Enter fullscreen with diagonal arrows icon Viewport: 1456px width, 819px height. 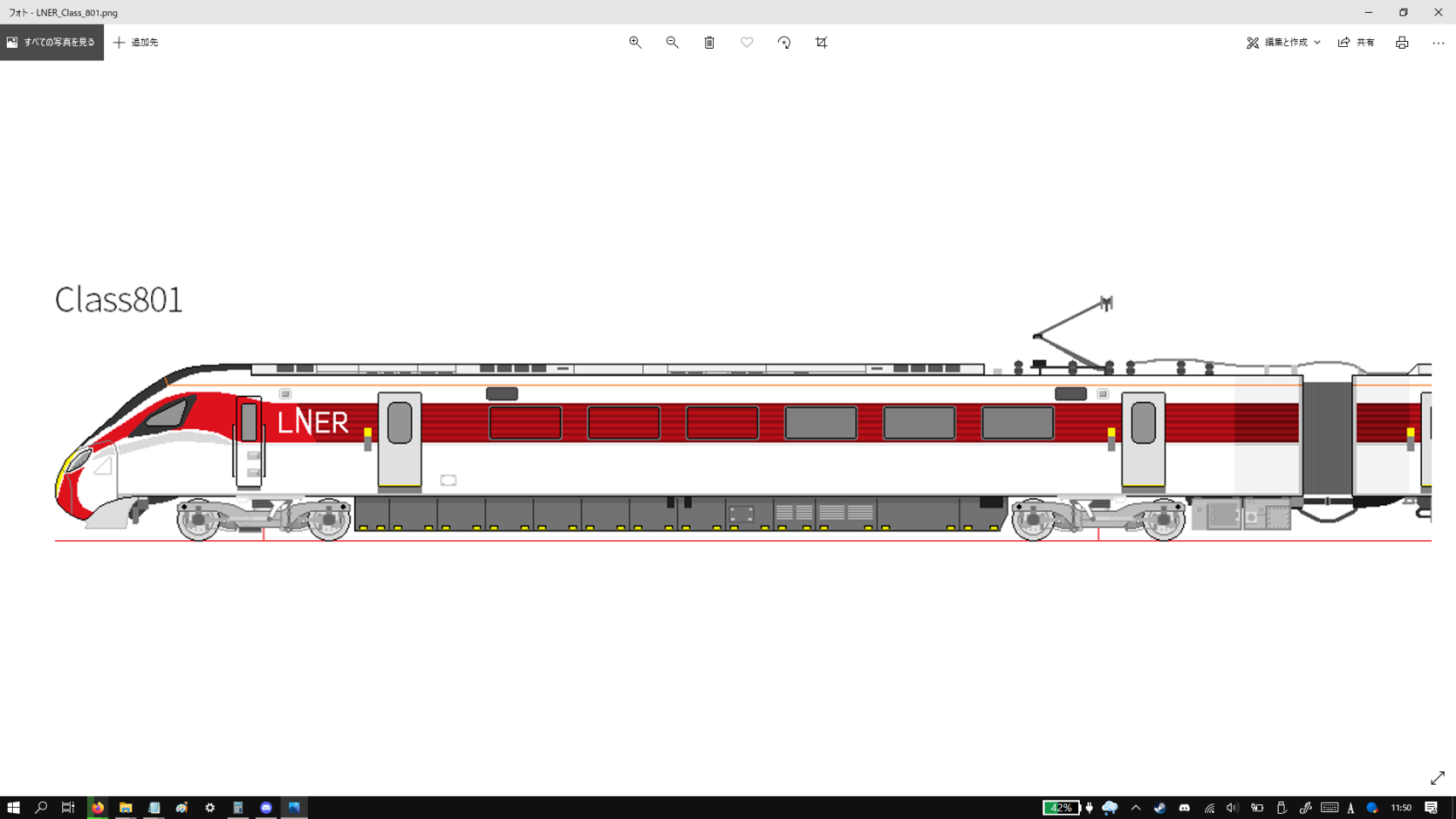point(1437,778)
